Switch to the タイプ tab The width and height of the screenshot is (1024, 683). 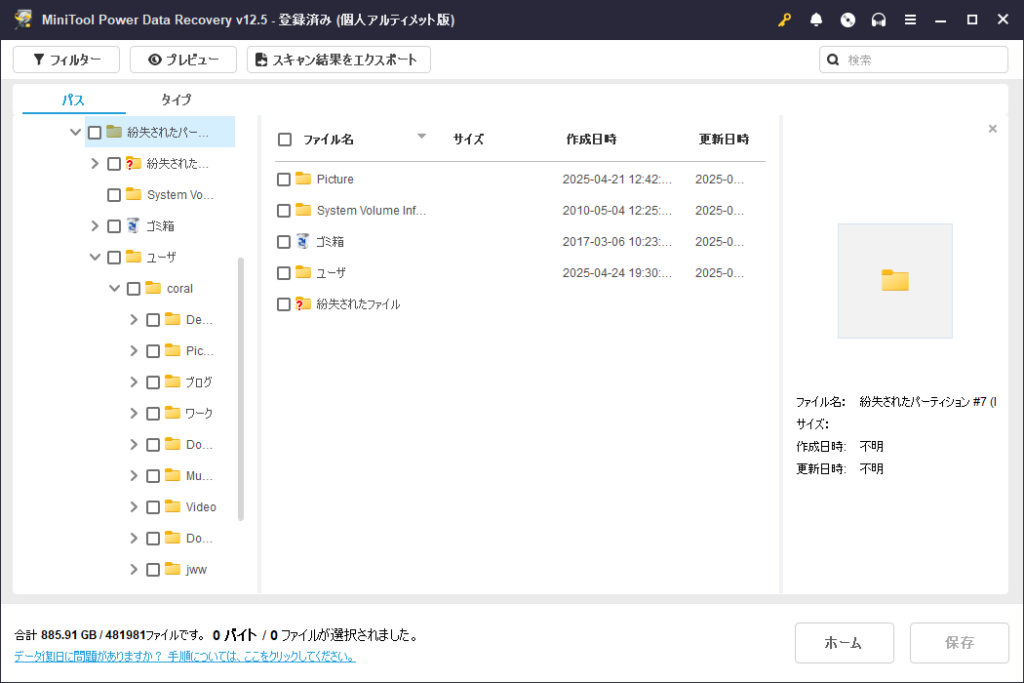pos(176,99)
